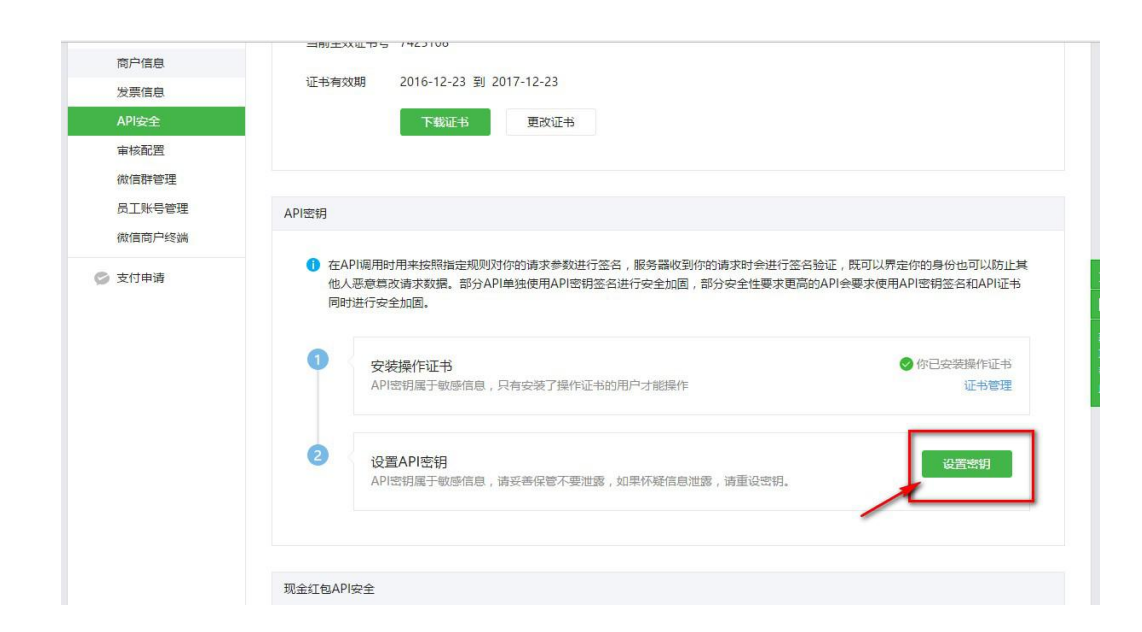
Task: Click the step 2 circle marker
Action: tap(317, 455)
